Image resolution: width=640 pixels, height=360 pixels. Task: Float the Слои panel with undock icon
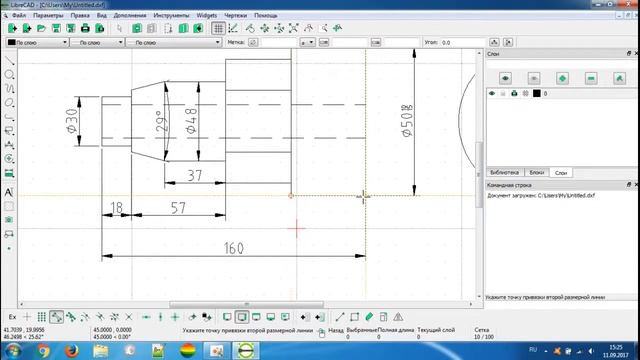coord(629,53)
